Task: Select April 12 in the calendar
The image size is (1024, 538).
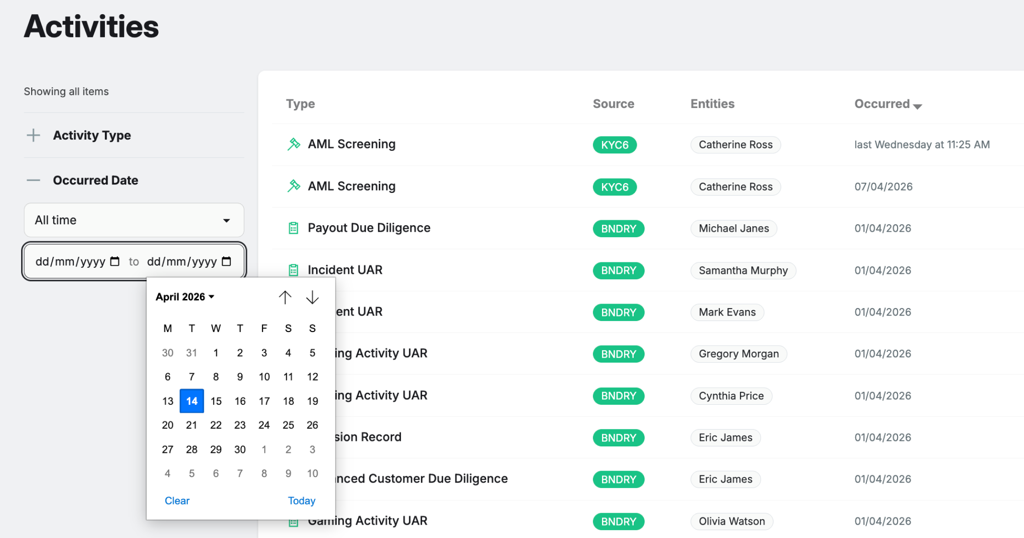Action: [x=312, y=377]
